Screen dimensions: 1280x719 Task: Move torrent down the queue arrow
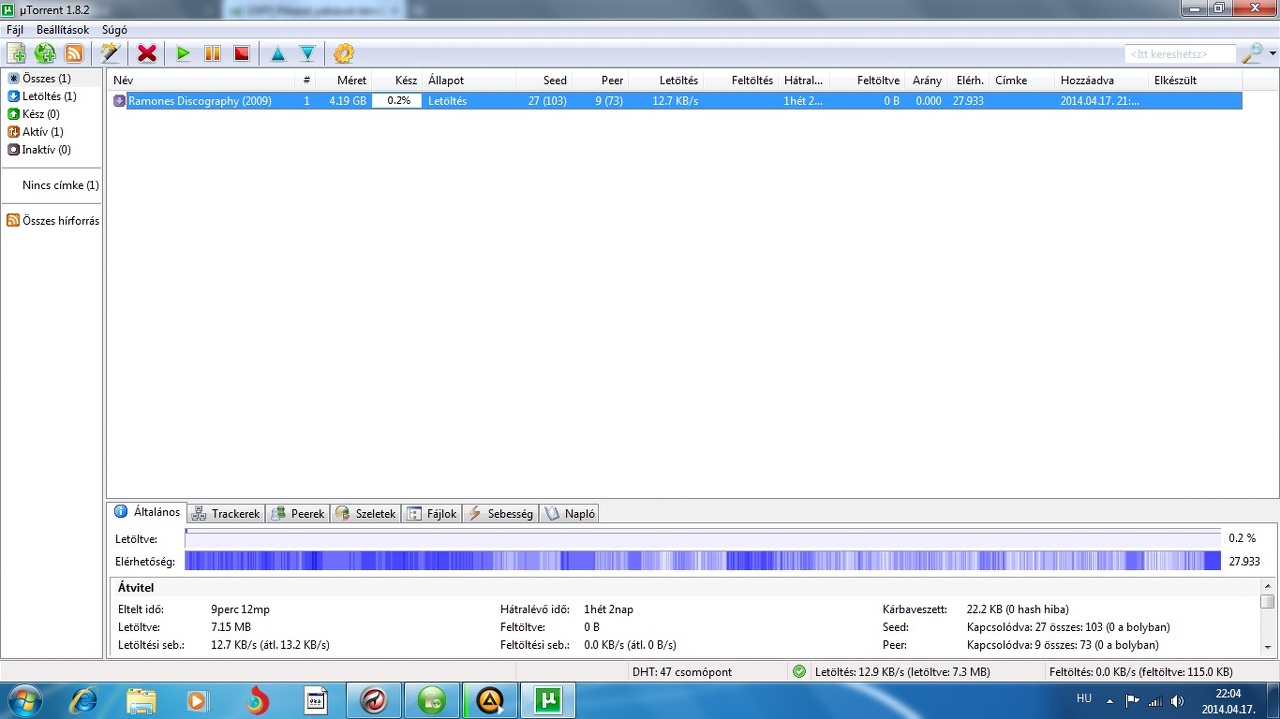coord(307,53)
